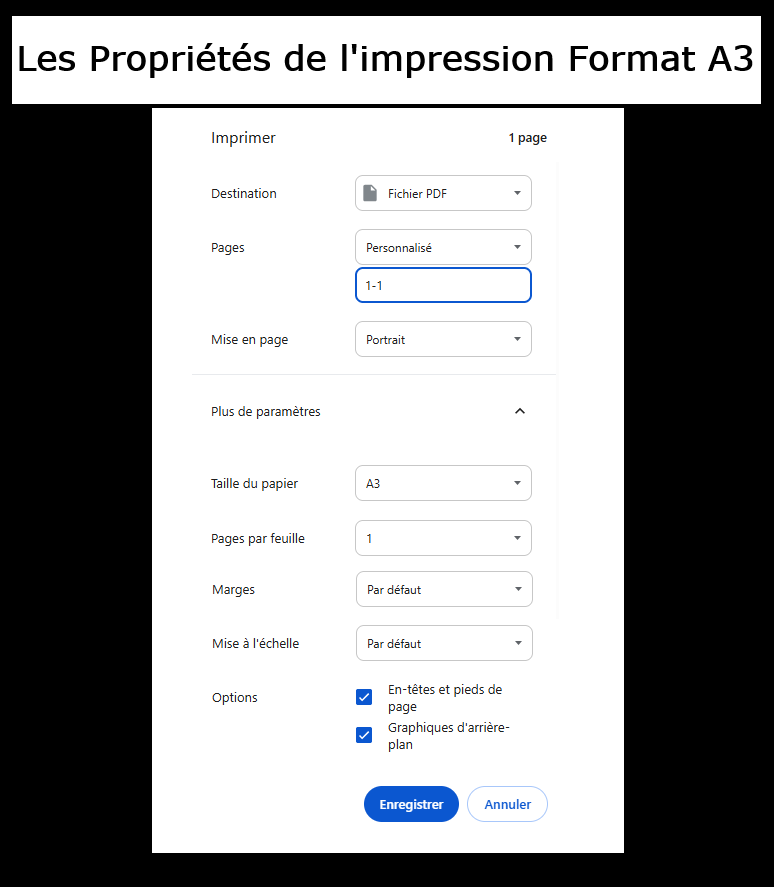Click the chevron on the Marges selector
This screenshot has width=774, height=887.
pos(517,589)
